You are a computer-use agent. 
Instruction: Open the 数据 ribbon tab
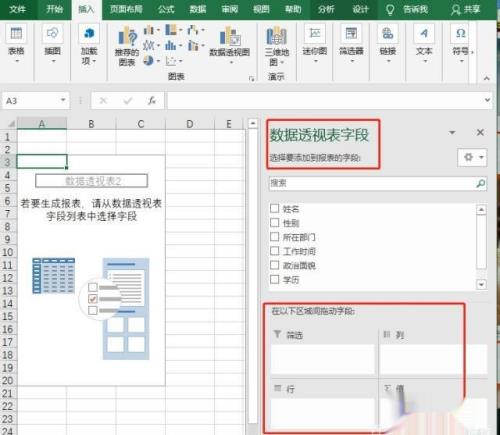tap(198, 9)
